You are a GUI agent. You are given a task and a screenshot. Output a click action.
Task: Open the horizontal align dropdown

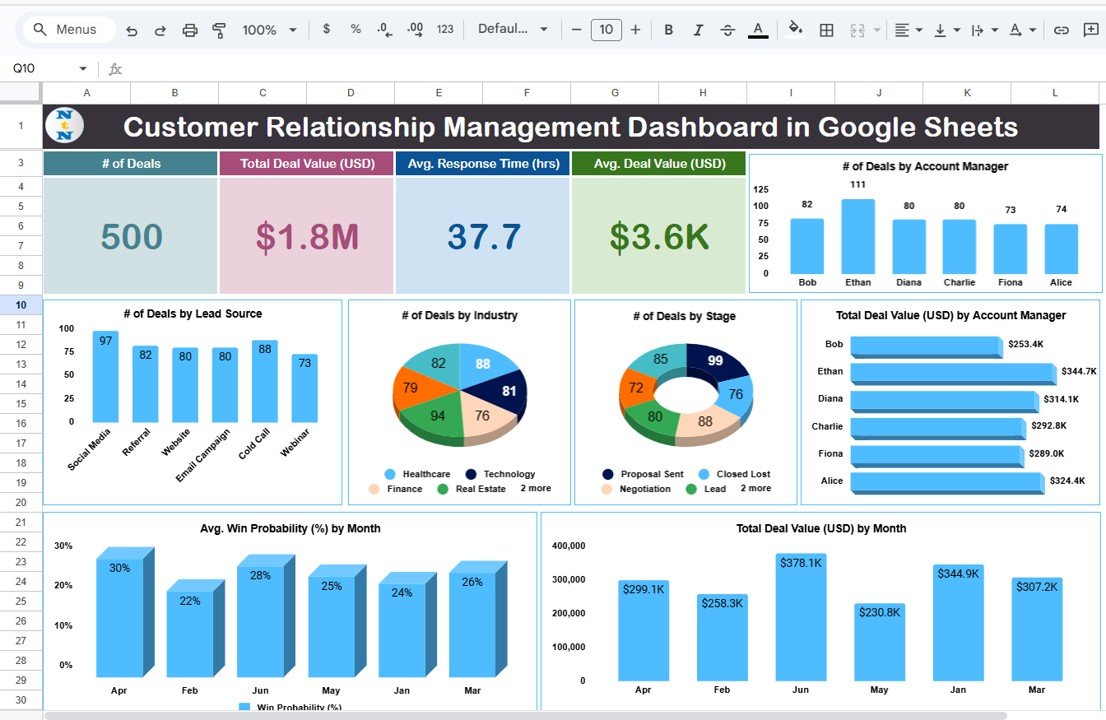pos(908,30)
